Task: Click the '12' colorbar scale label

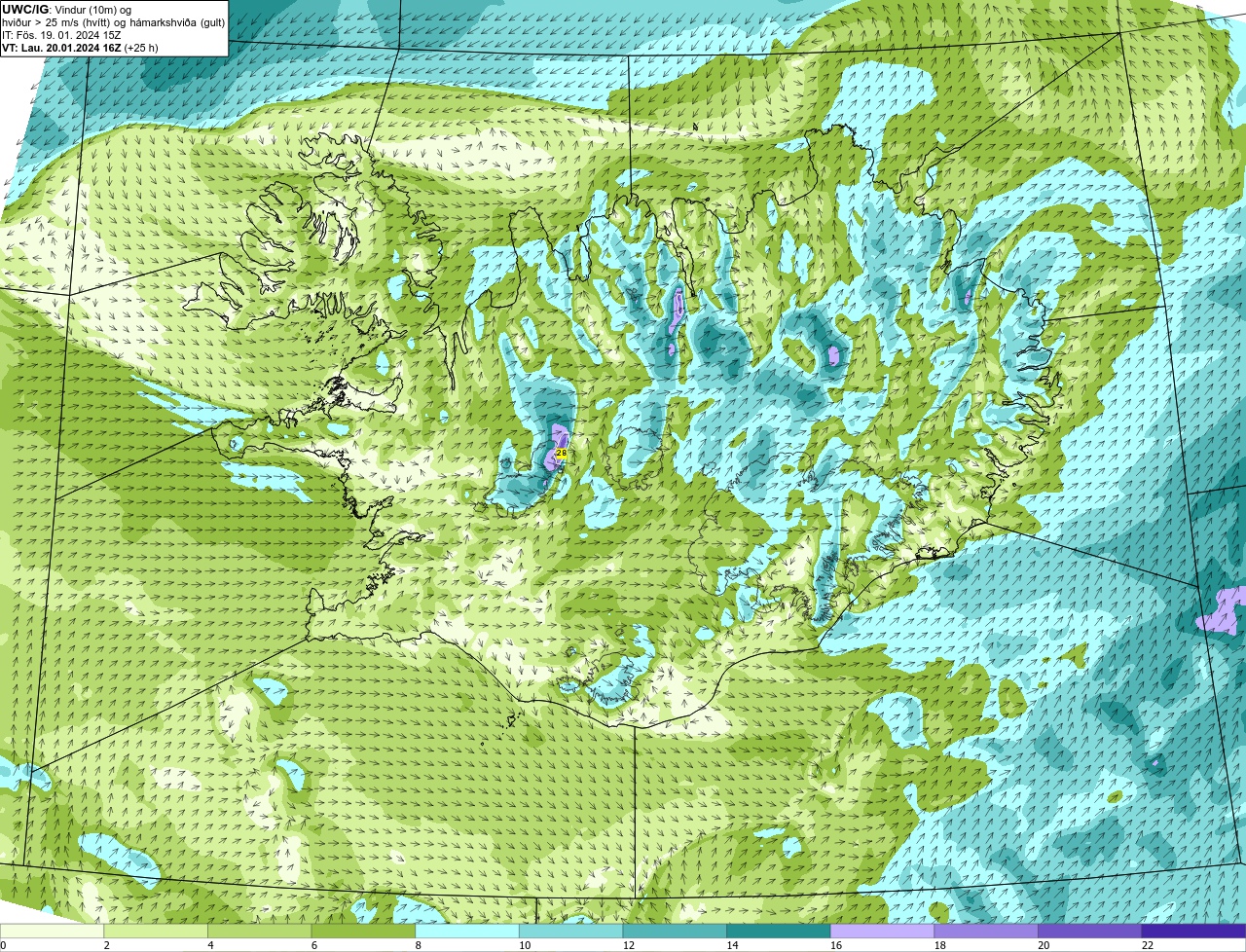Action: click(629, 945)
